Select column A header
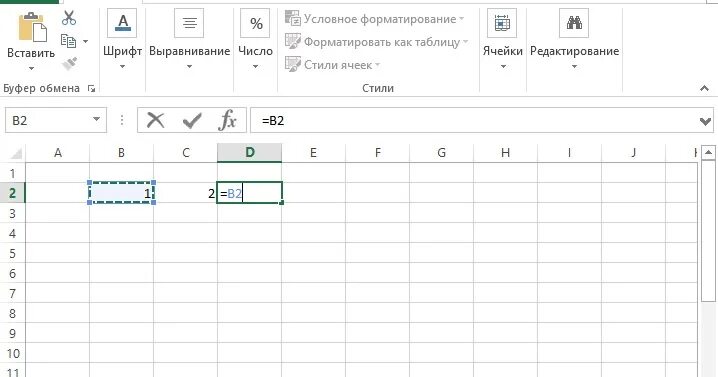The image size is (718, 377). [58, 153]
